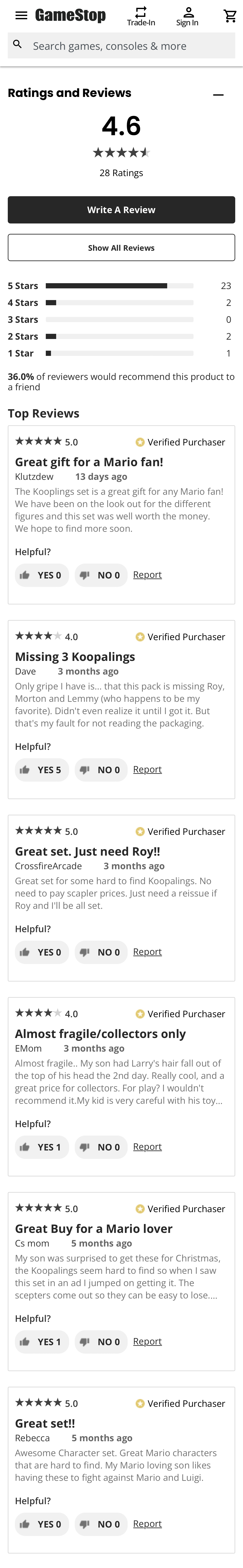Click the games search input field
This screenshot has width=243, height=1568.
(x=121, y=45)
